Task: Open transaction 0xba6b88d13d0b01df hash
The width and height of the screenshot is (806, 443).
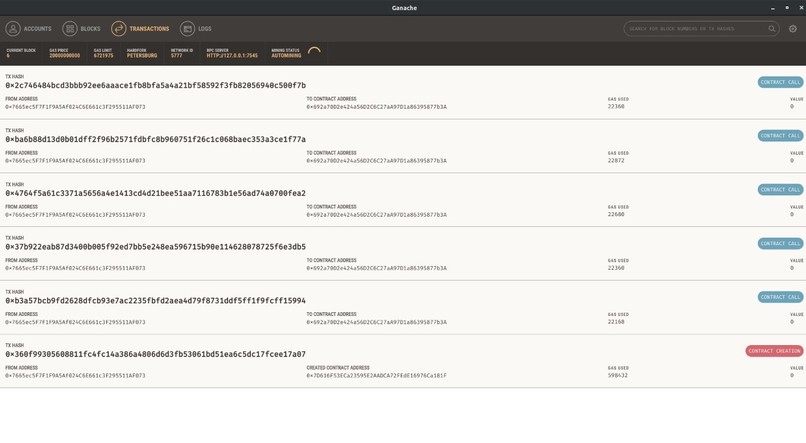Action: pyautogui.click(x=155, y=139)
